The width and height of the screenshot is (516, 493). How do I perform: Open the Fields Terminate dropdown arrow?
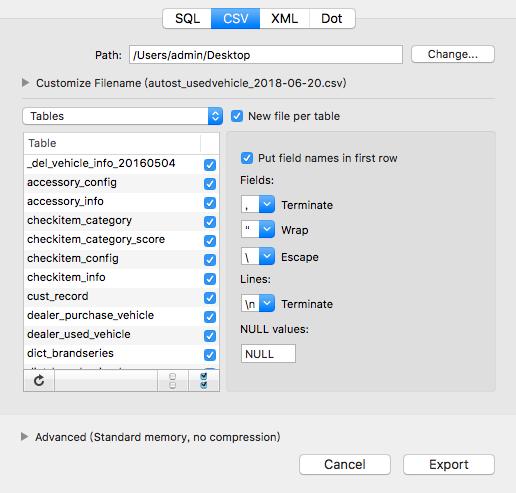(x=267, y=204)
